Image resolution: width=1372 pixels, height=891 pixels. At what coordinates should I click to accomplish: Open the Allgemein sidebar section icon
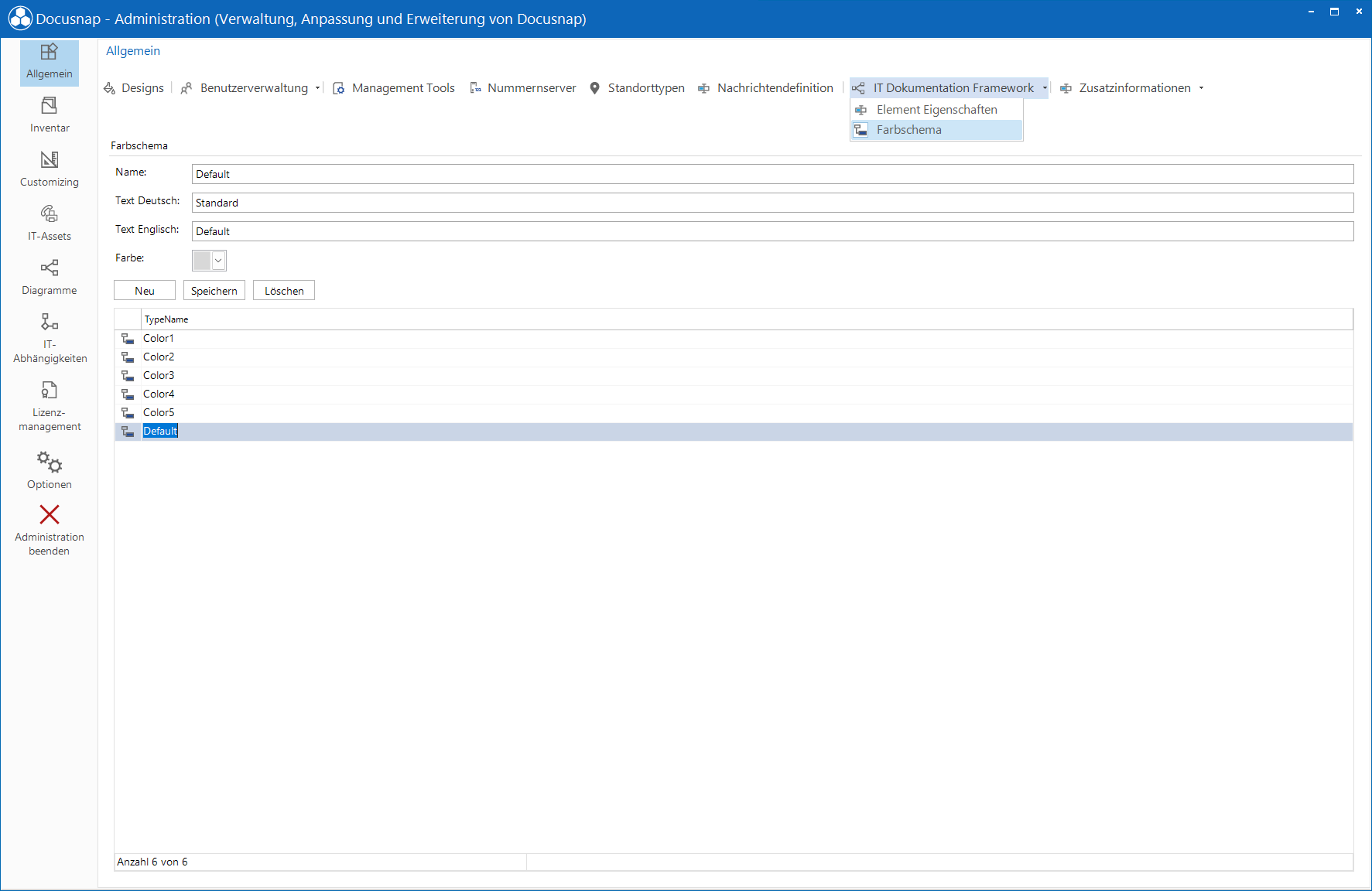point(49,52)
